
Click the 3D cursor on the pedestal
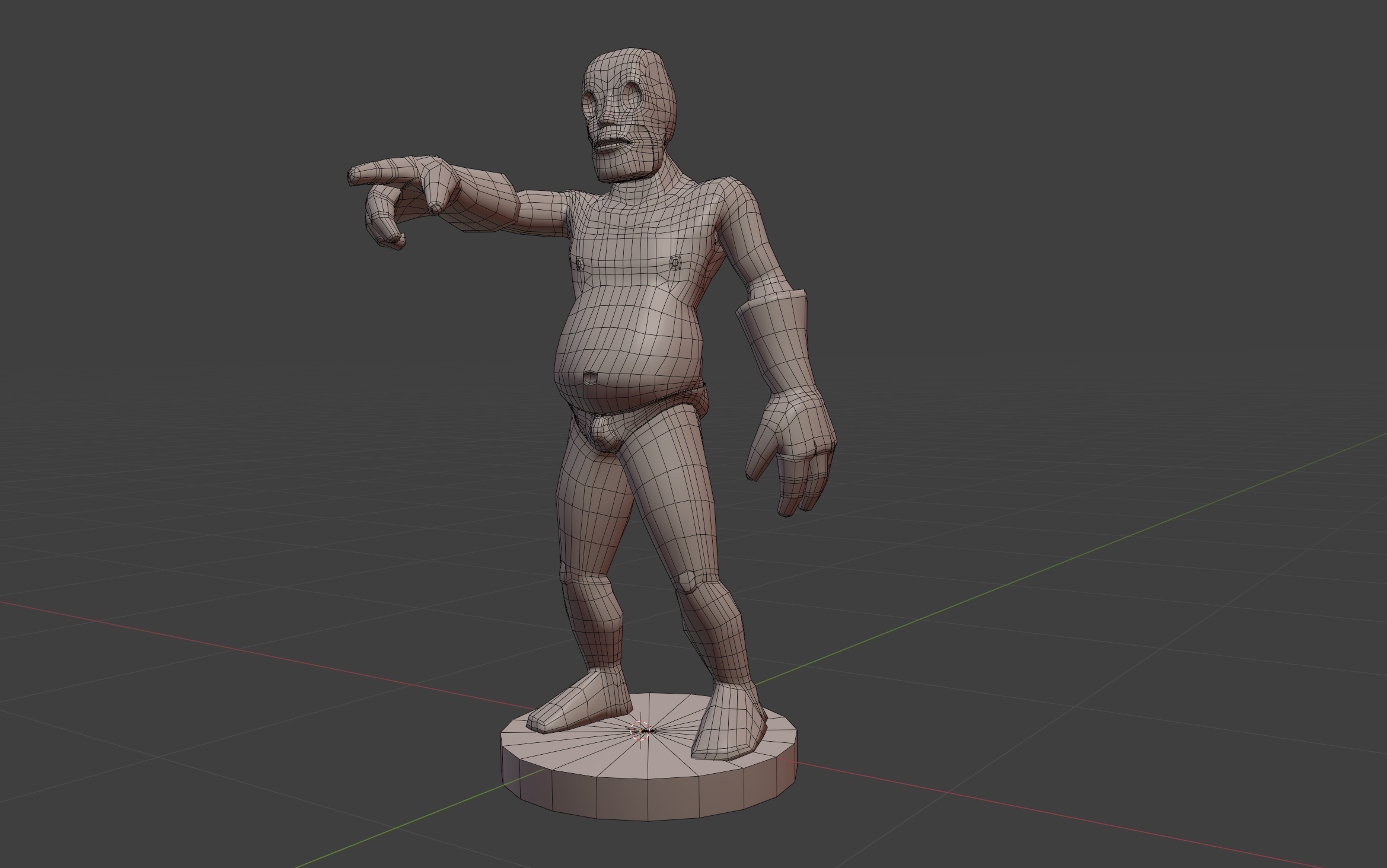pos(641,730)
